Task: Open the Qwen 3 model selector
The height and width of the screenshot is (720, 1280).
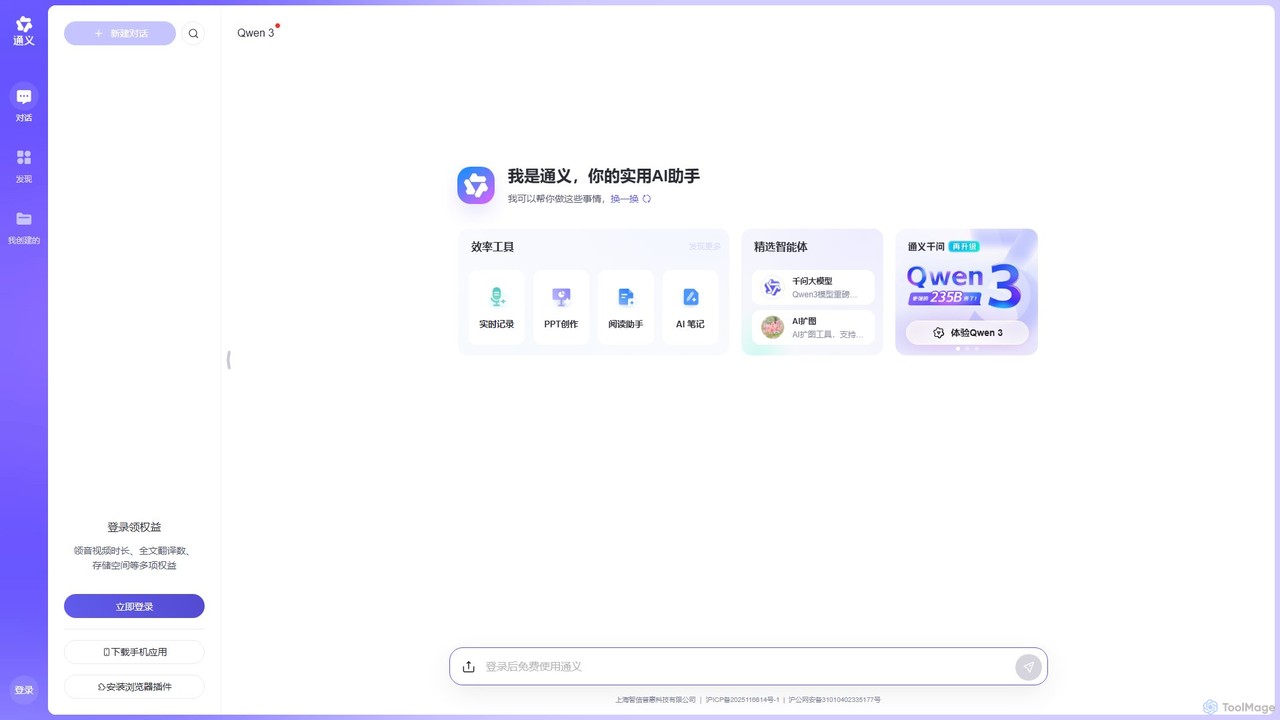Action: coord(256,33)
